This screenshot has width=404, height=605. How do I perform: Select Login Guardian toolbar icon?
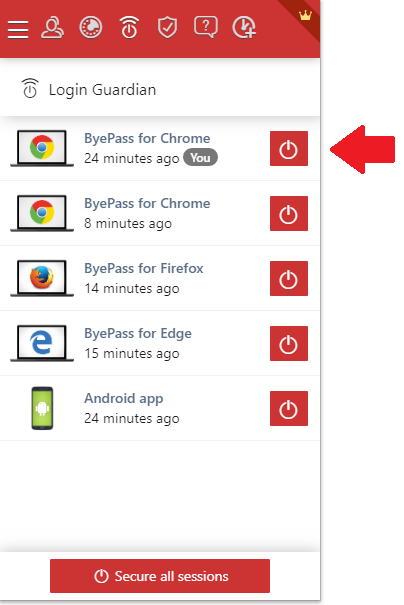(129, 28)
